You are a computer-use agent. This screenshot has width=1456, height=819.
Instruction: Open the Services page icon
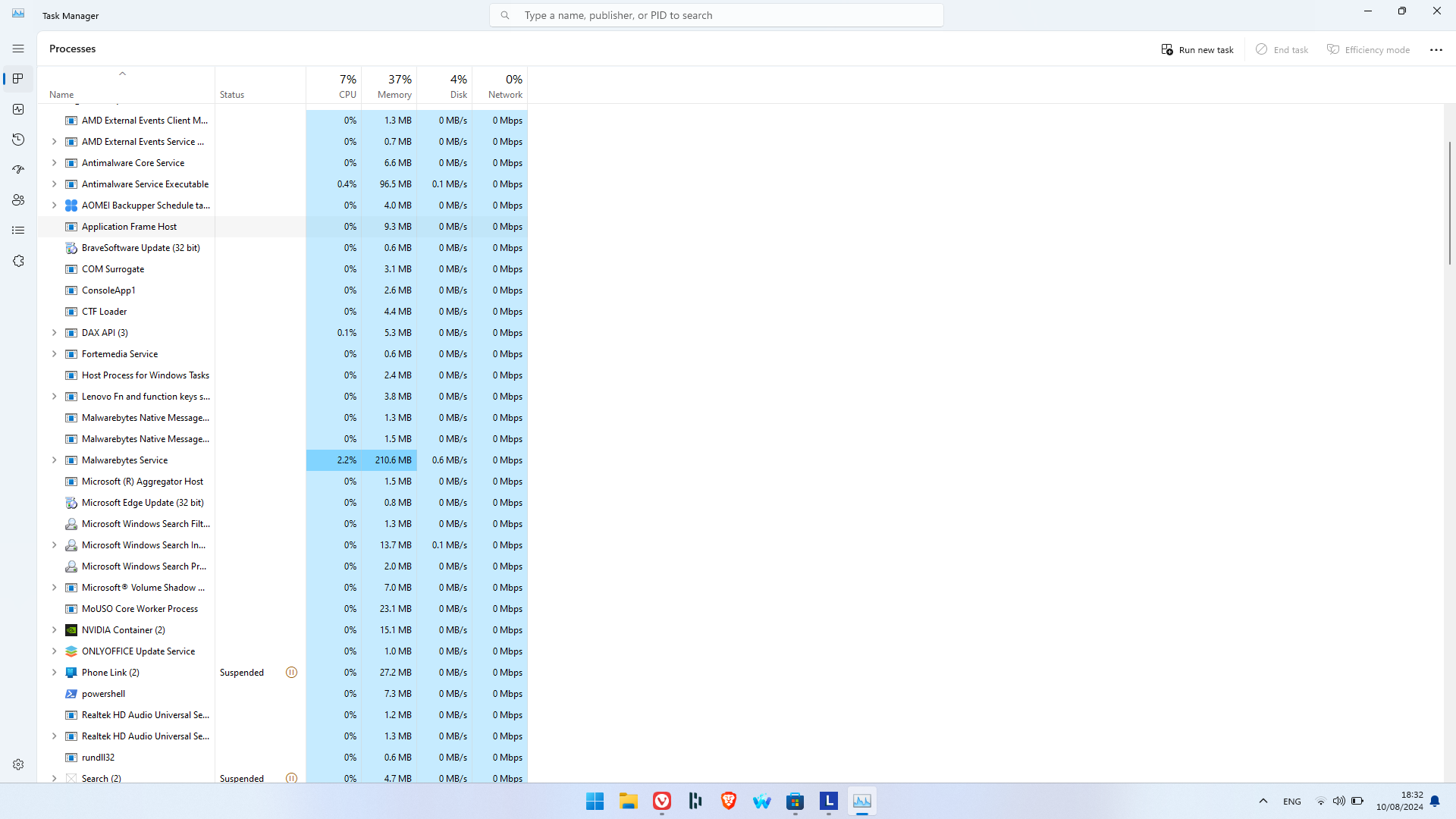18,261
